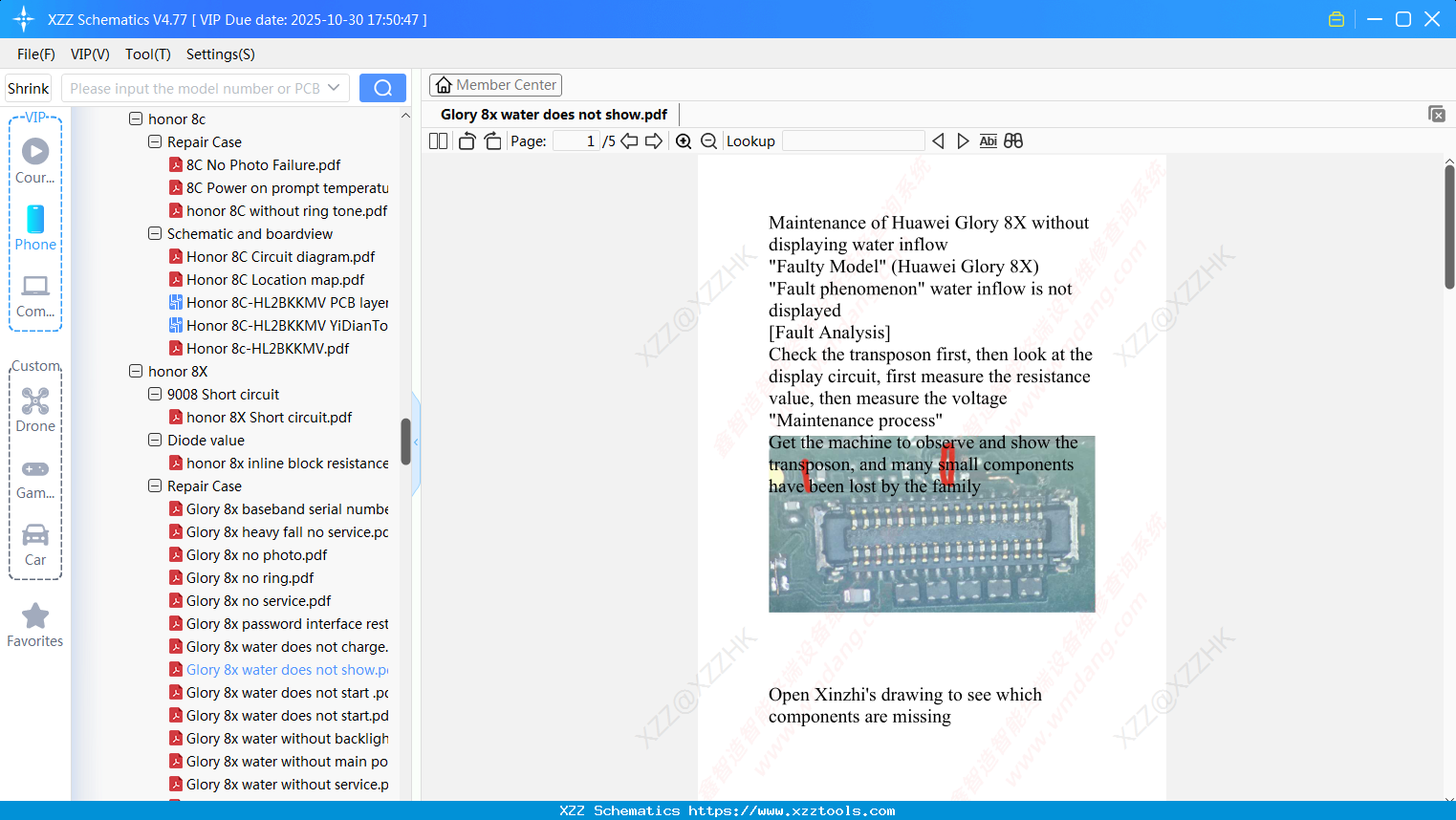Zoom in on the PDF
This screenshot has width=1456, height=820.
(684, 140)
